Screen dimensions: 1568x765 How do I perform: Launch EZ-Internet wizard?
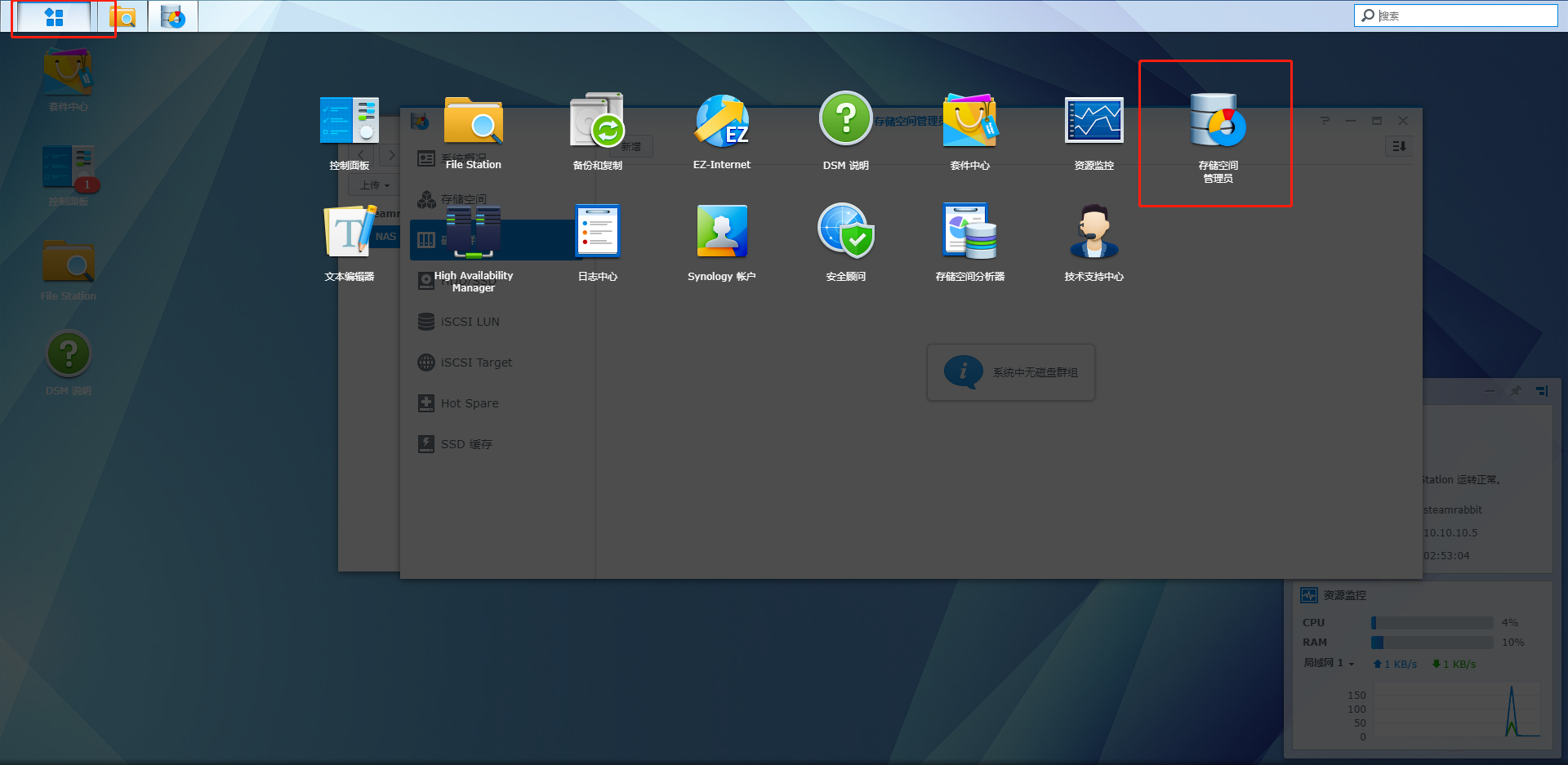(722, 131)
